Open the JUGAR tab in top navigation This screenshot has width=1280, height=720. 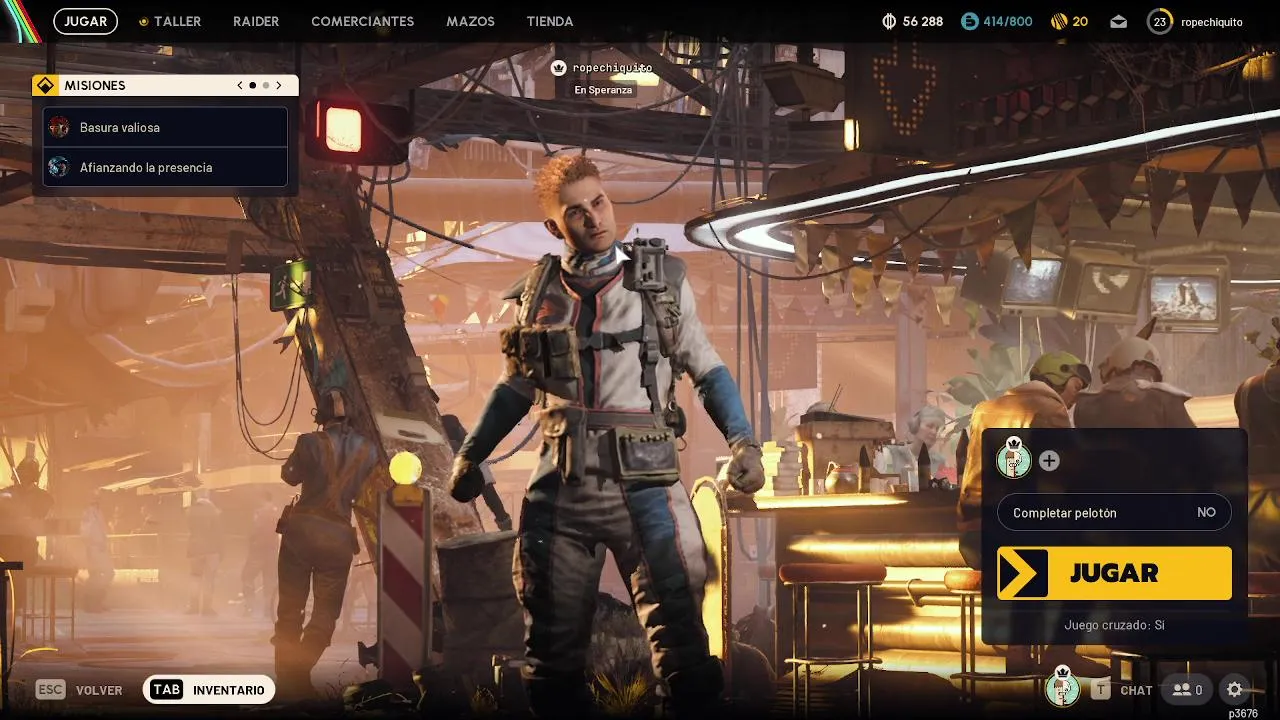coord(86,21)
